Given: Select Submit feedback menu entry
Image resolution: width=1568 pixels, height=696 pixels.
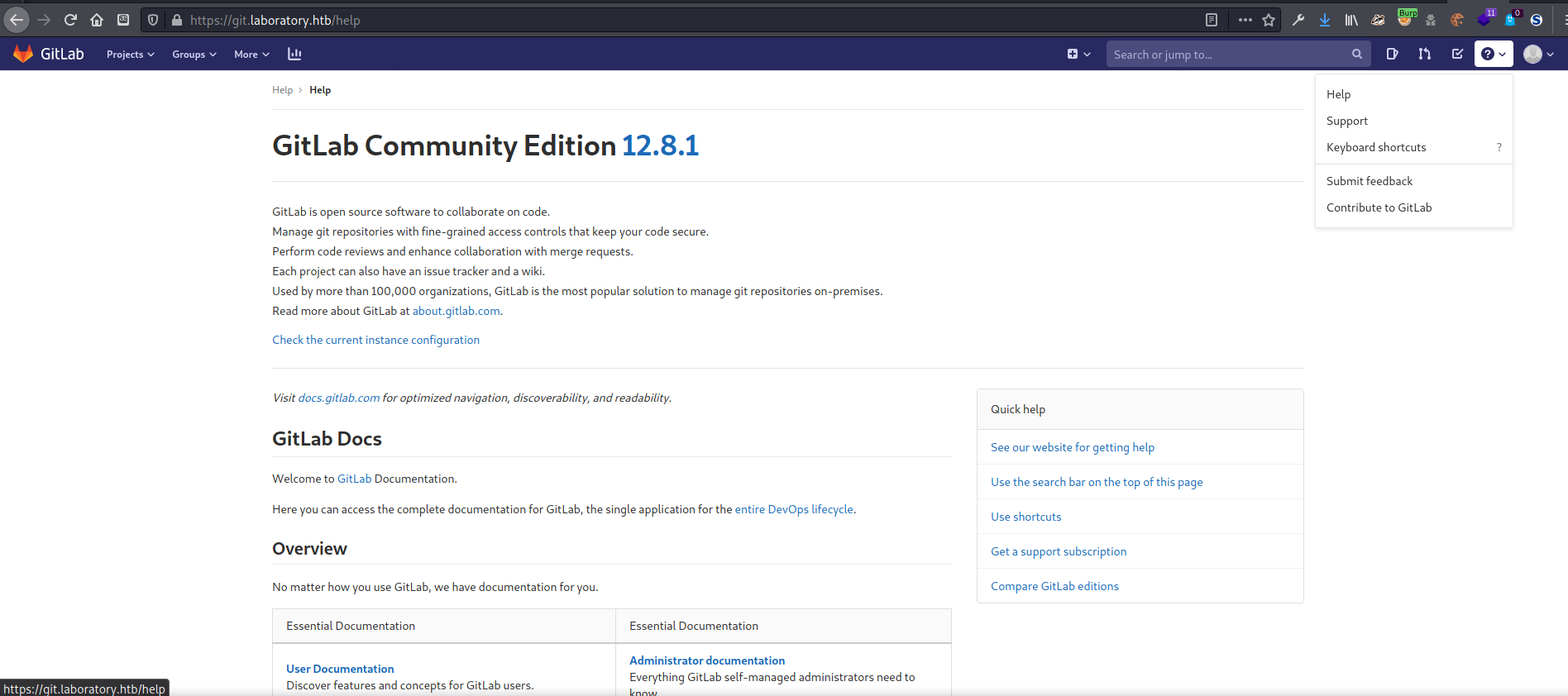Looking at the screenshot, I should 1414,181.
